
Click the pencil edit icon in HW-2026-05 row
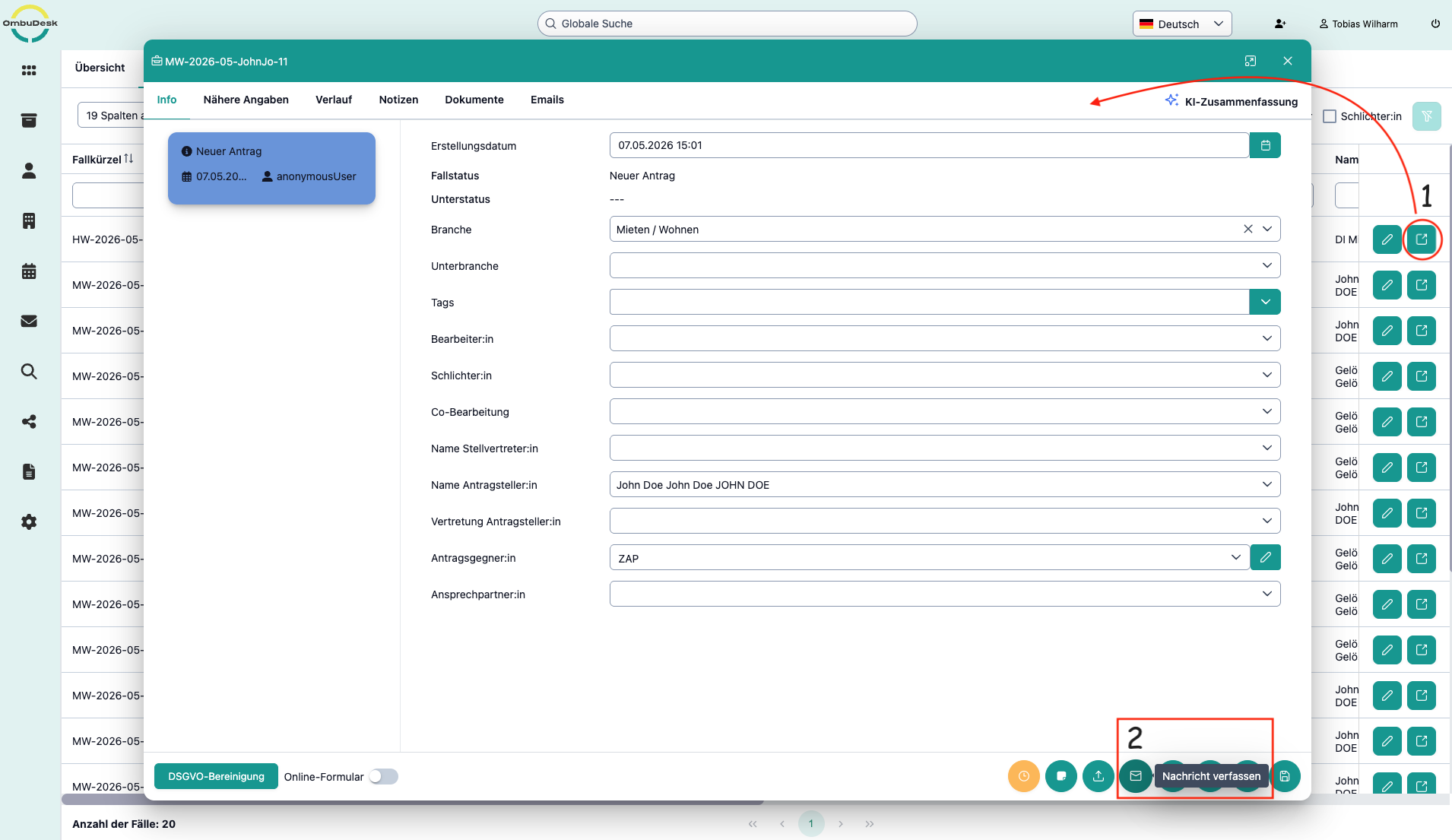coord(1387,239)
